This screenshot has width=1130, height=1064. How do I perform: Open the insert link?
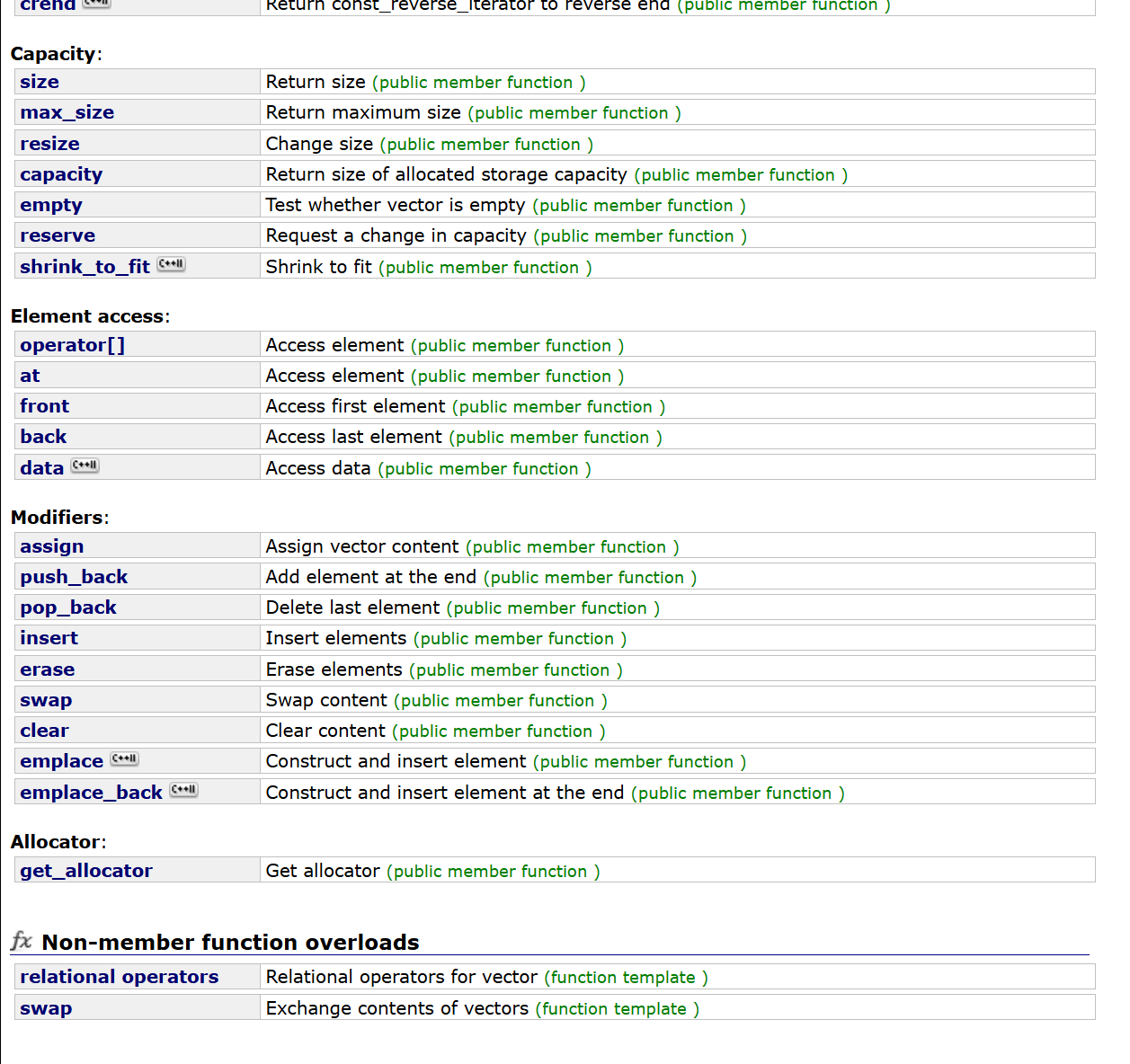(49, 638)
